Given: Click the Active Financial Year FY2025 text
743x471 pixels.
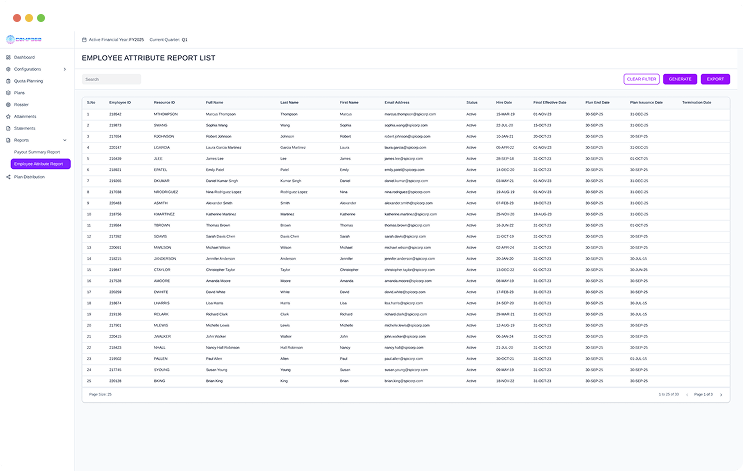Looking at the screenshot, I should coord(116,40).
